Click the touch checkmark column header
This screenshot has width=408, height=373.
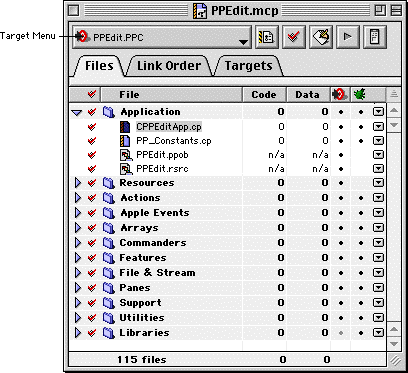coord(92,95)
